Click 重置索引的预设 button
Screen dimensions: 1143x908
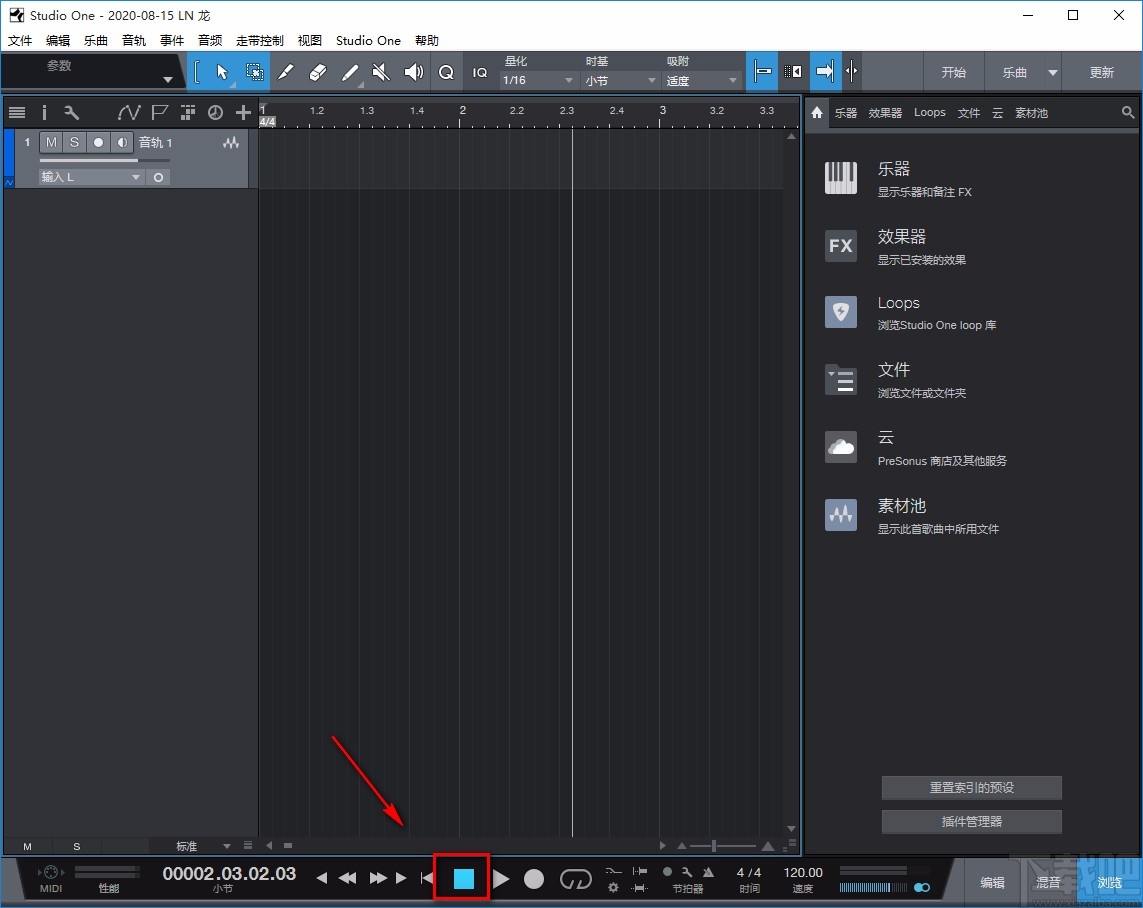coord(971,787)
